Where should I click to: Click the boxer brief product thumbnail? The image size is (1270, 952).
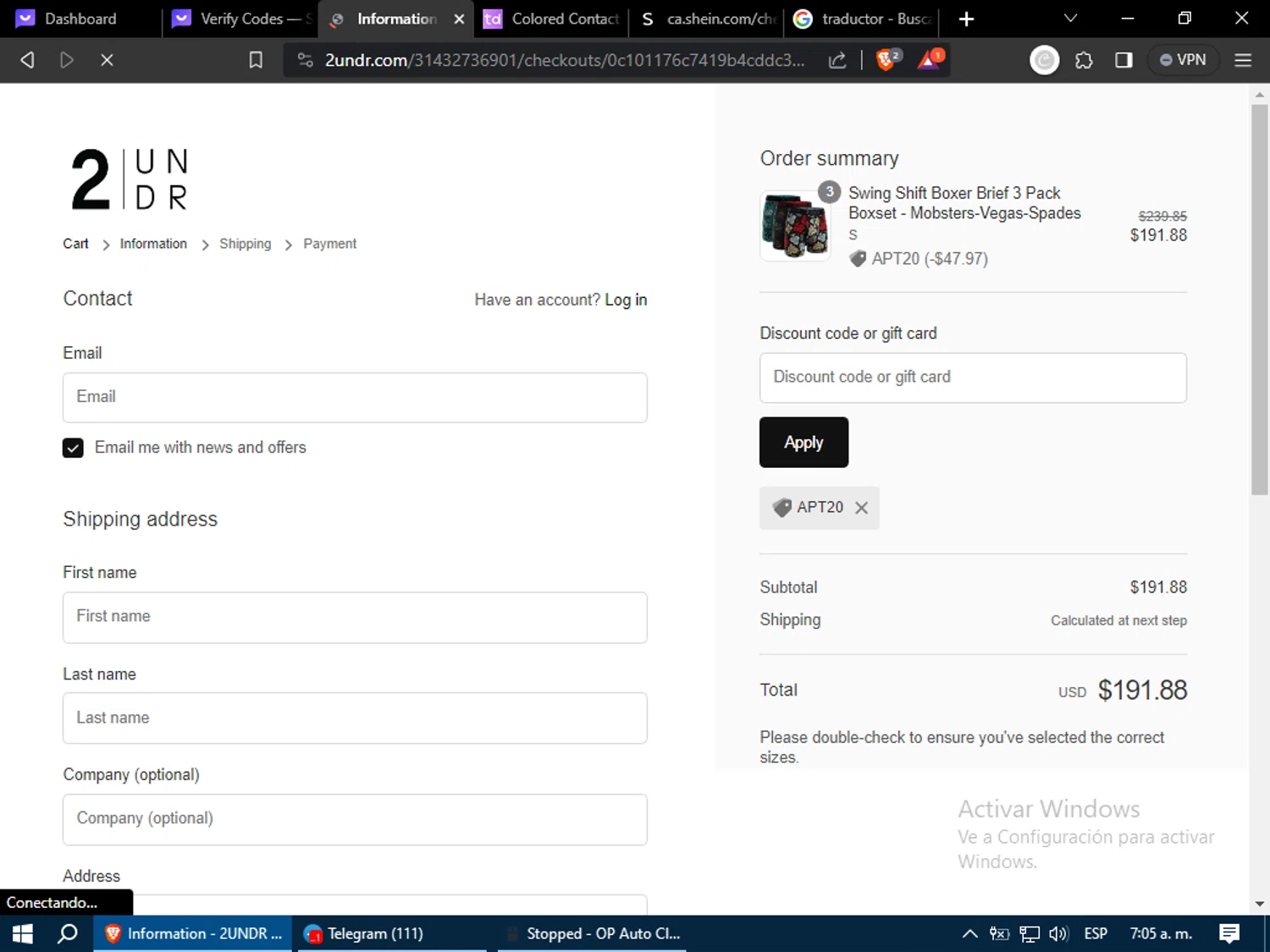(x=795, y=225)
